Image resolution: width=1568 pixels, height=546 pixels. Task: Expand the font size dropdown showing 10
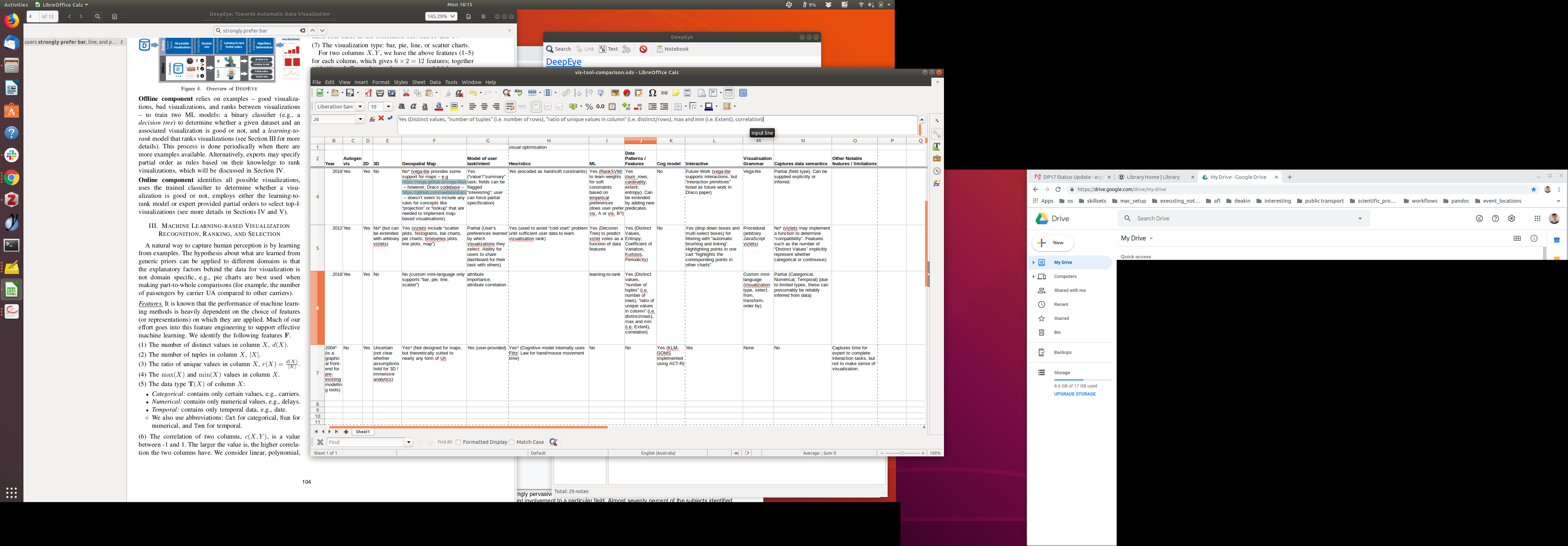click(388, 106)
